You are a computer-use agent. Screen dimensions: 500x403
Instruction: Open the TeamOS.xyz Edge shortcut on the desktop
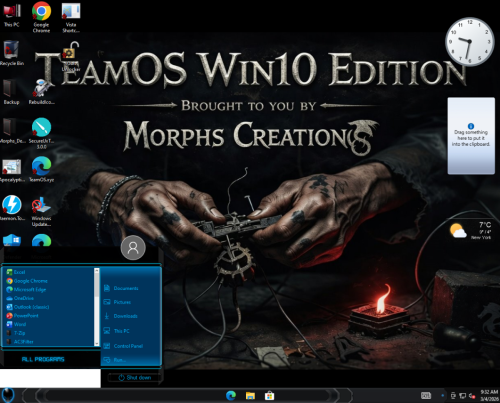(x=41, y=169)
